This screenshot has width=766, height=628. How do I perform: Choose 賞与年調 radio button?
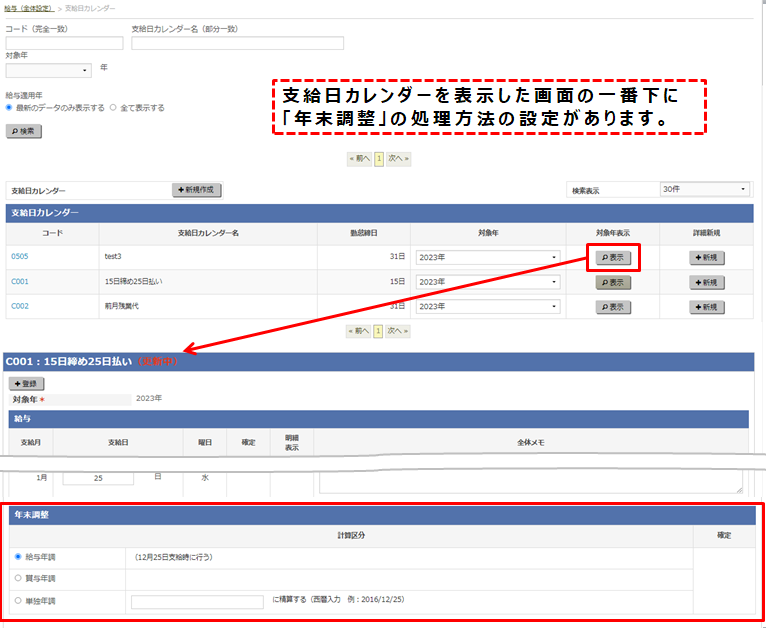[x=18, y=578]
